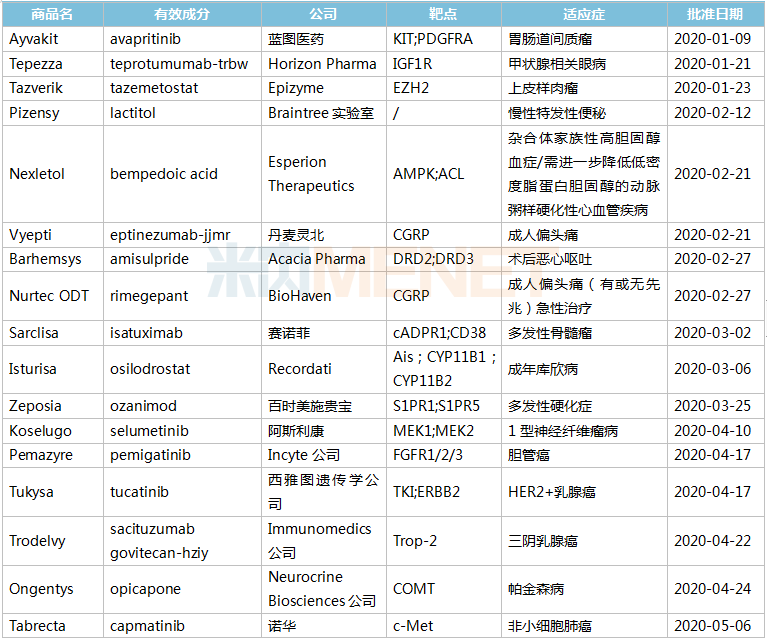Image resolution: width=767 pixels, height=639 pixels.
Task: Click the 有效成分 column header
Action: click(182, 14)
